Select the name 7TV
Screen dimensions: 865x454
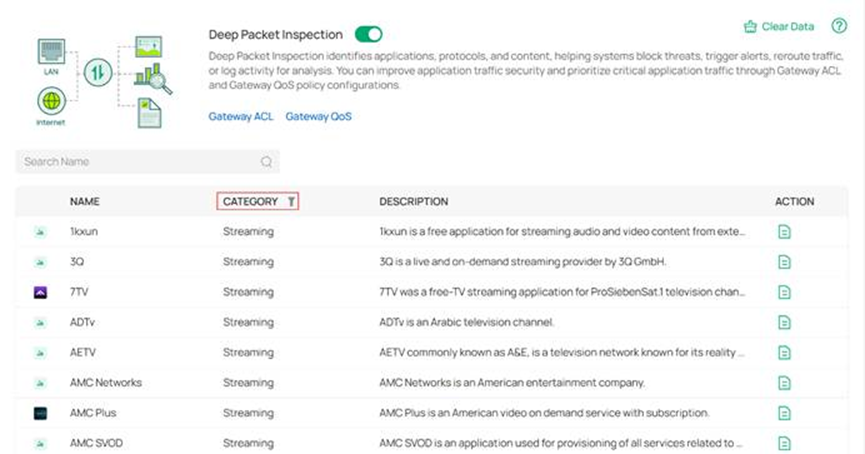tap(79, 292)
